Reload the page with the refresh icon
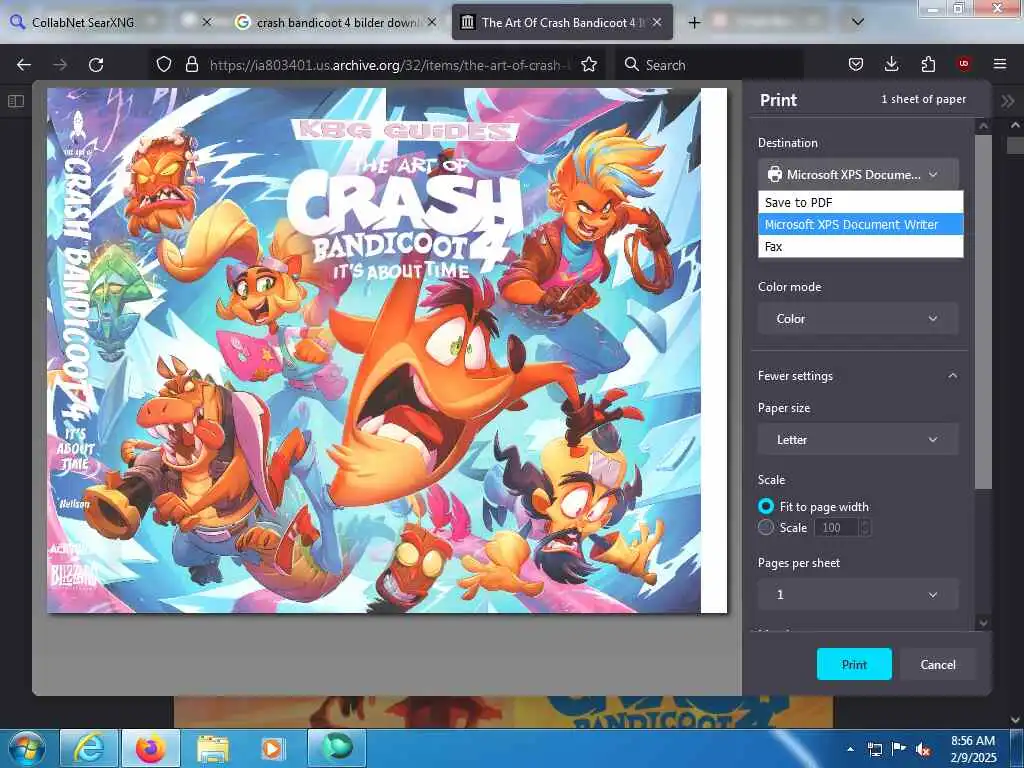The image size is (1024, 768). click(96, 65)
